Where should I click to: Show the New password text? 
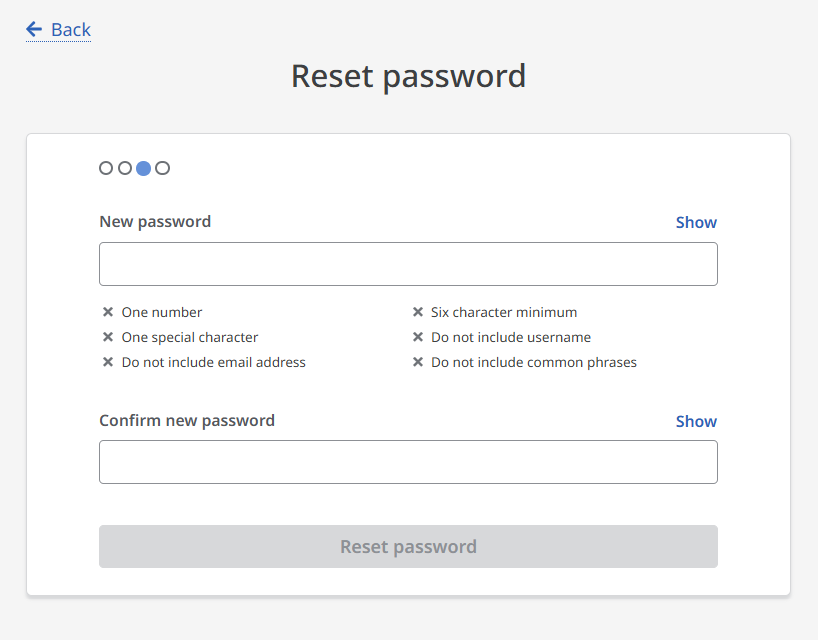pyautogui.click(x=696, y=222)
